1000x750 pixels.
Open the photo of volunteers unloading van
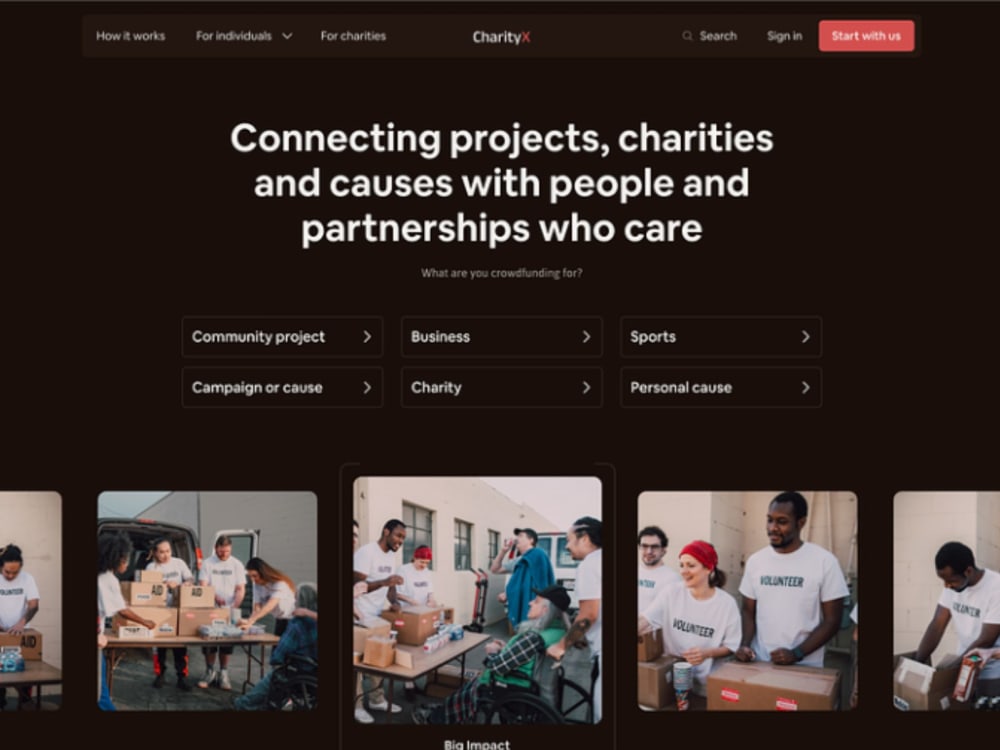pos(207,601)
